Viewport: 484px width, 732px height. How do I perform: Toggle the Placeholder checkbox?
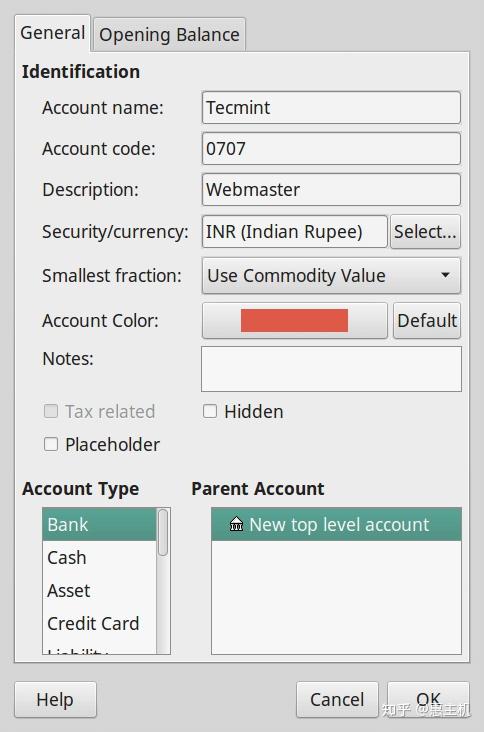pos(51,444)
